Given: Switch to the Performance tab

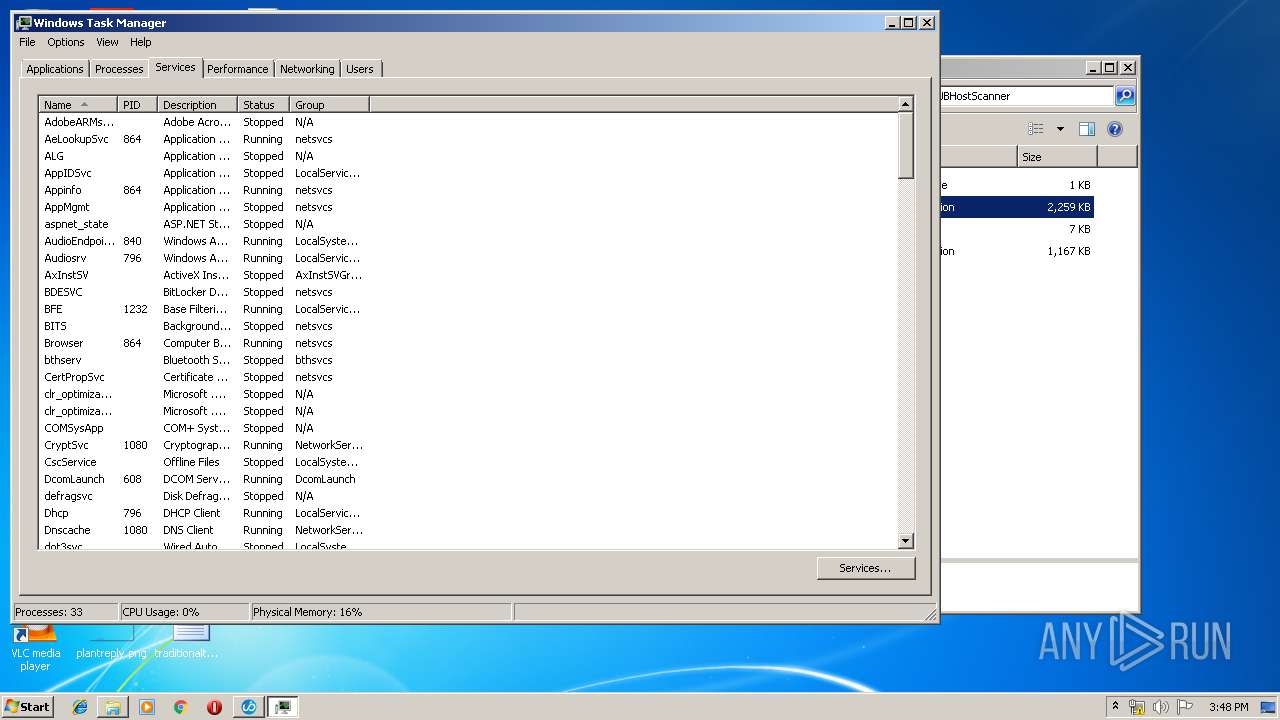Looking at the screenshot, I should 238,69.
